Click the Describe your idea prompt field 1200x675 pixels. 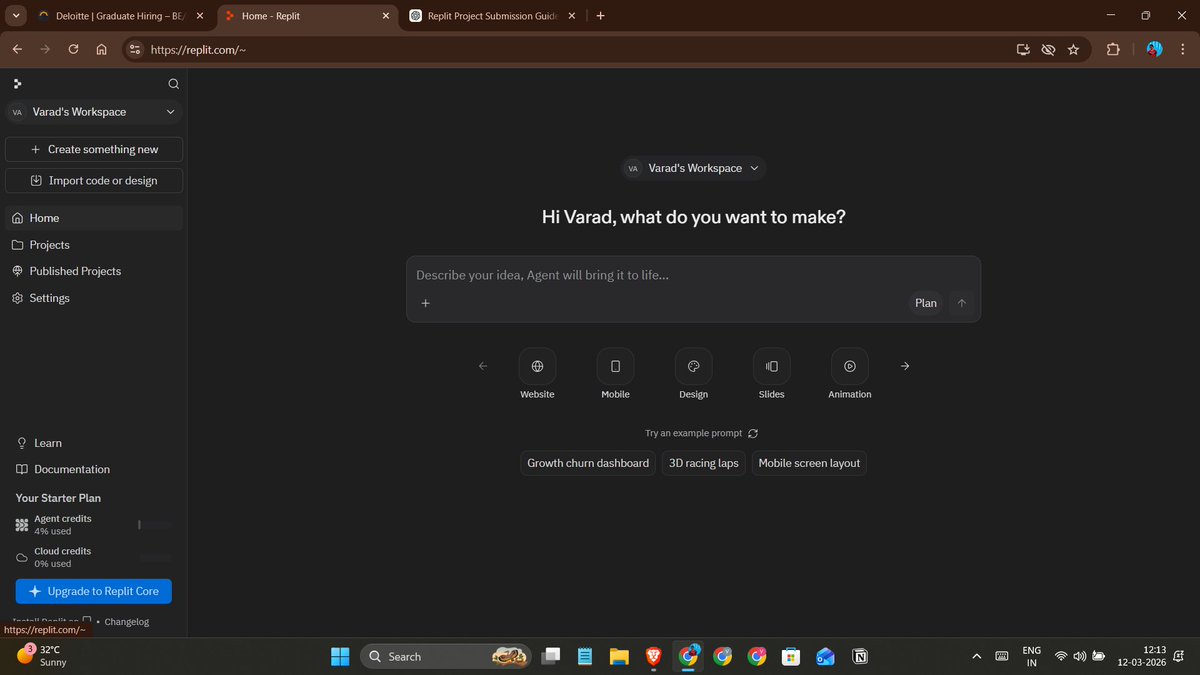[x=693, y=275]
